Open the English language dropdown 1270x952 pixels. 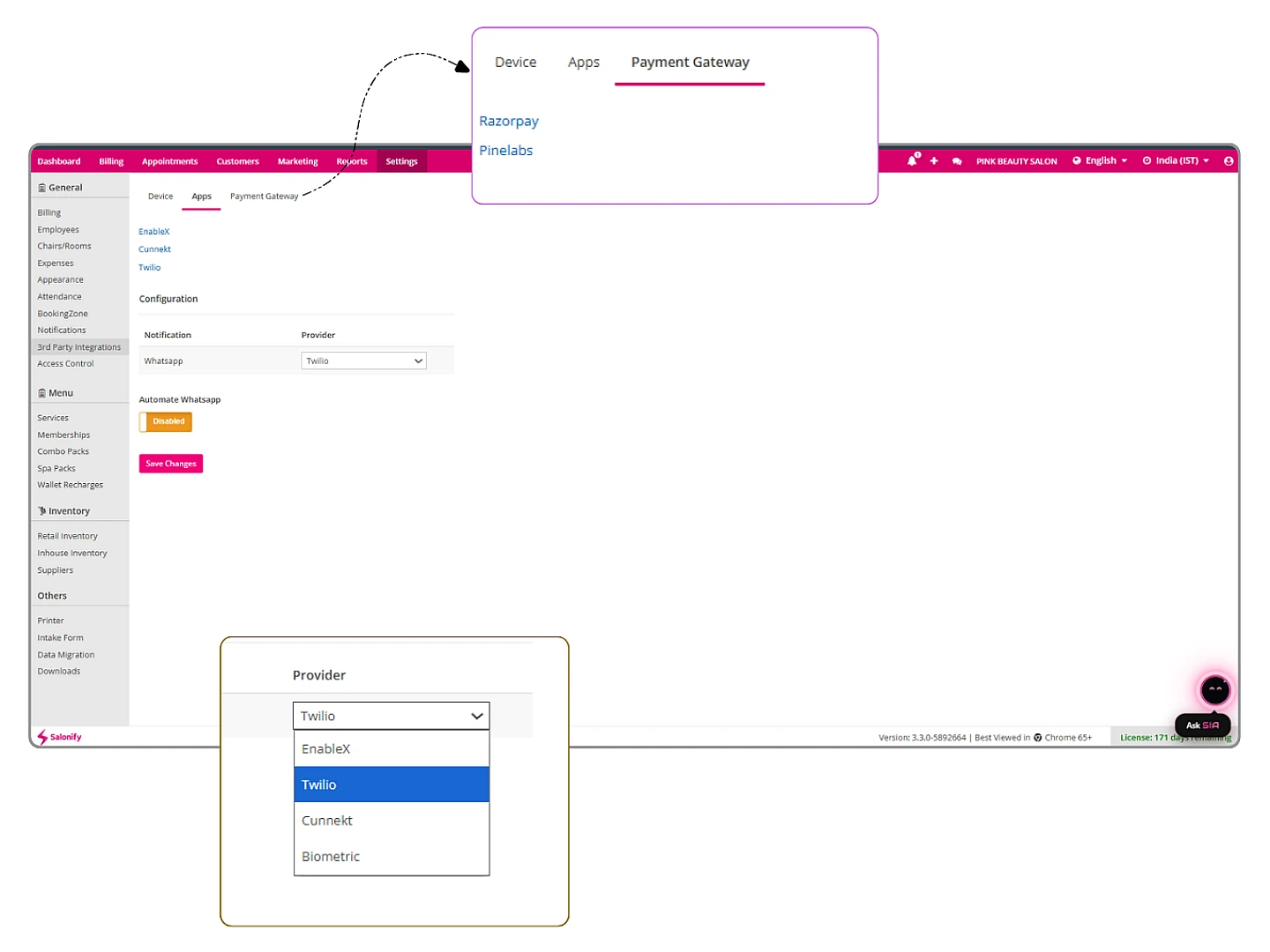pos(1100,160)
